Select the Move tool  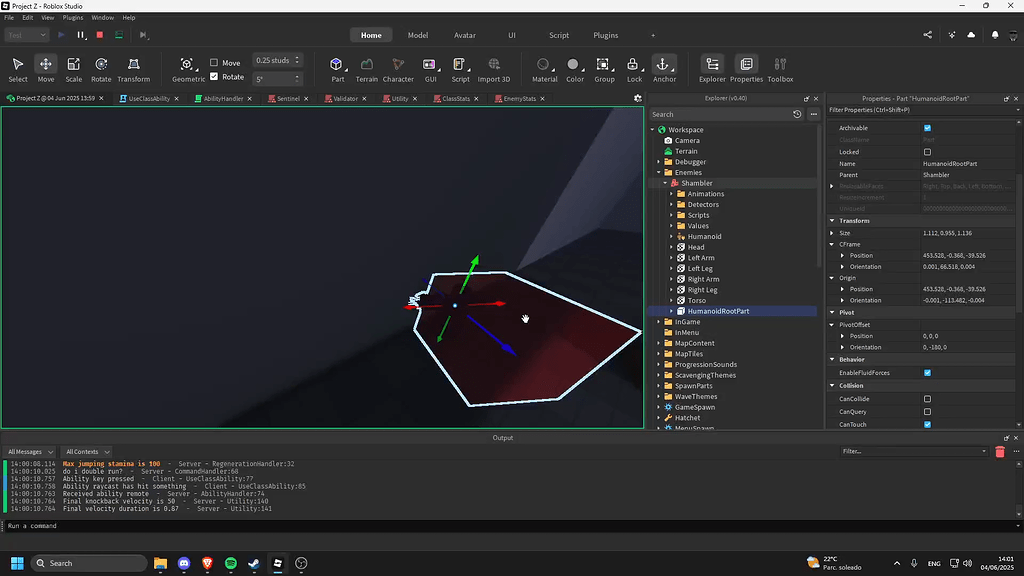pyautogui.click(x=45, y=68)
